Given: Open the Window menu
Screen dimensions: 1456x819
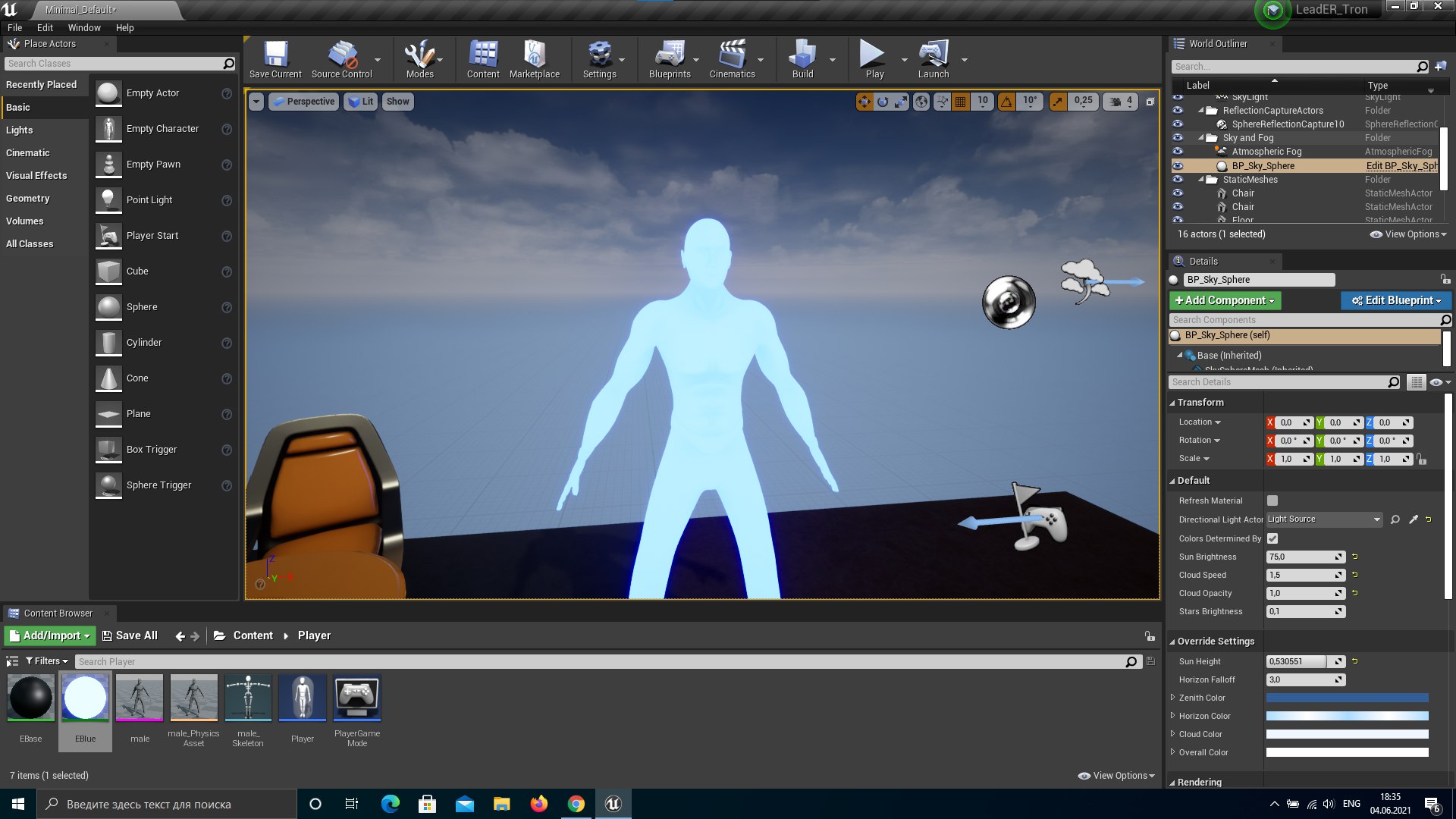Looking at the screenshot, I should point(84,27).
